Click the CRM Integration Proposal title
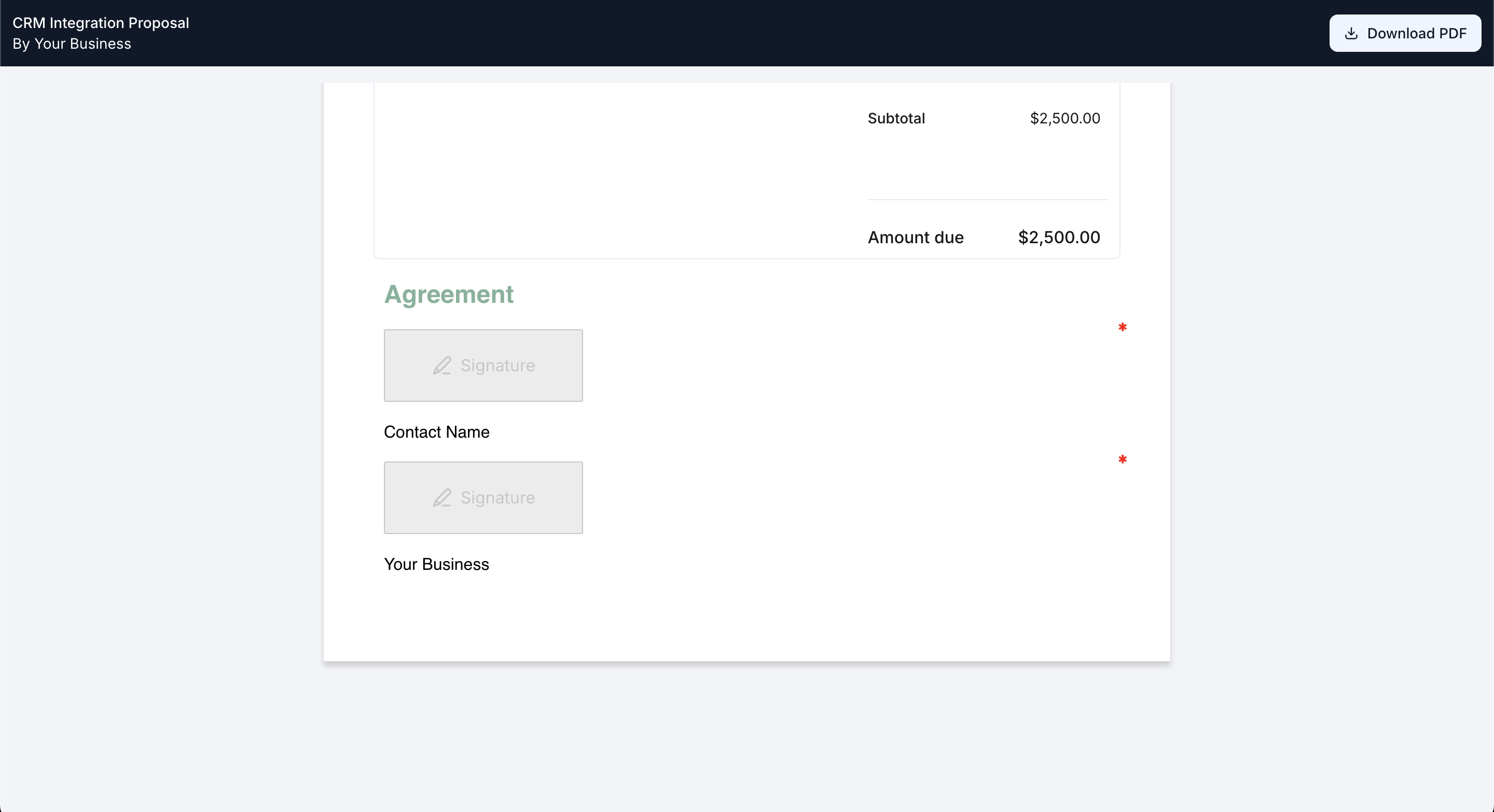Image resolution: width=1494 pixels, height=812 pixels. pyautogui.click(x=101, y=23)
